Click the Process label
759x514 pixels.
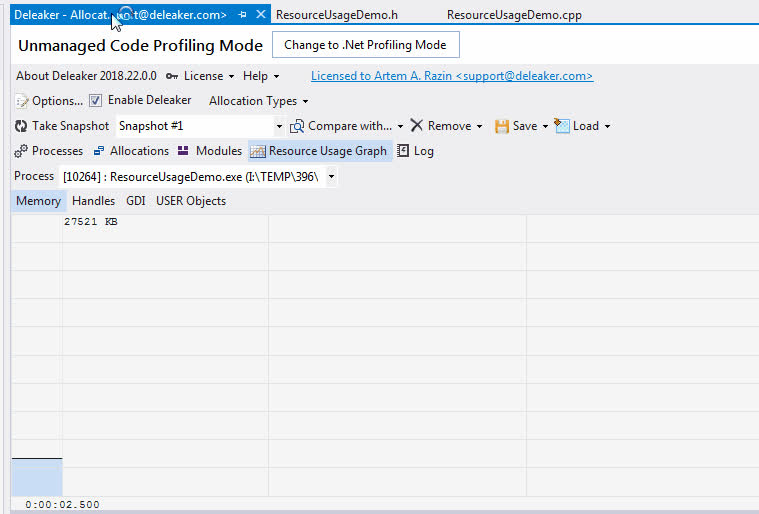tap(34, 176)
